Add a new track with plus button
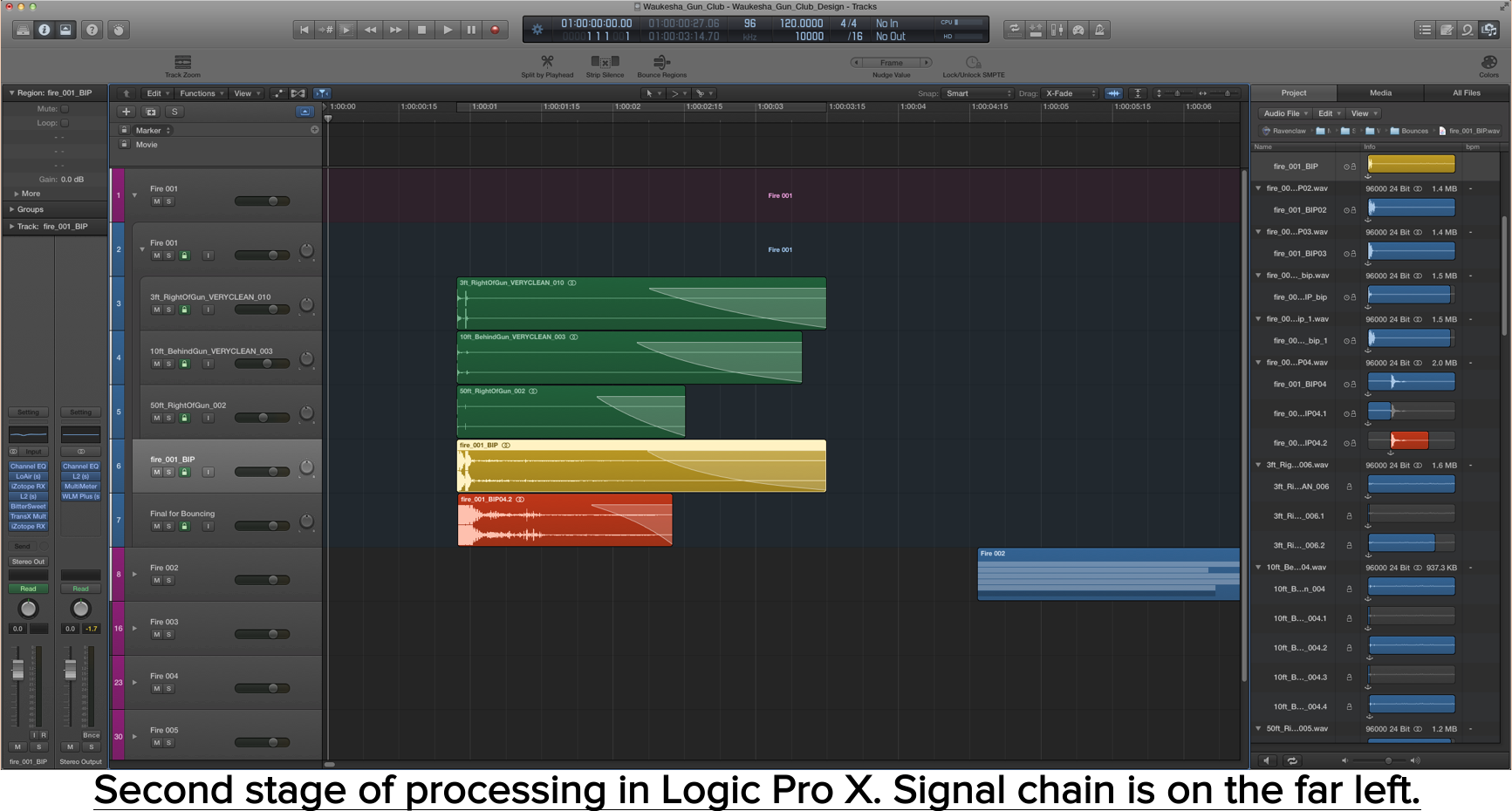This screenshot has height=811, width=1512. point(127,112)
